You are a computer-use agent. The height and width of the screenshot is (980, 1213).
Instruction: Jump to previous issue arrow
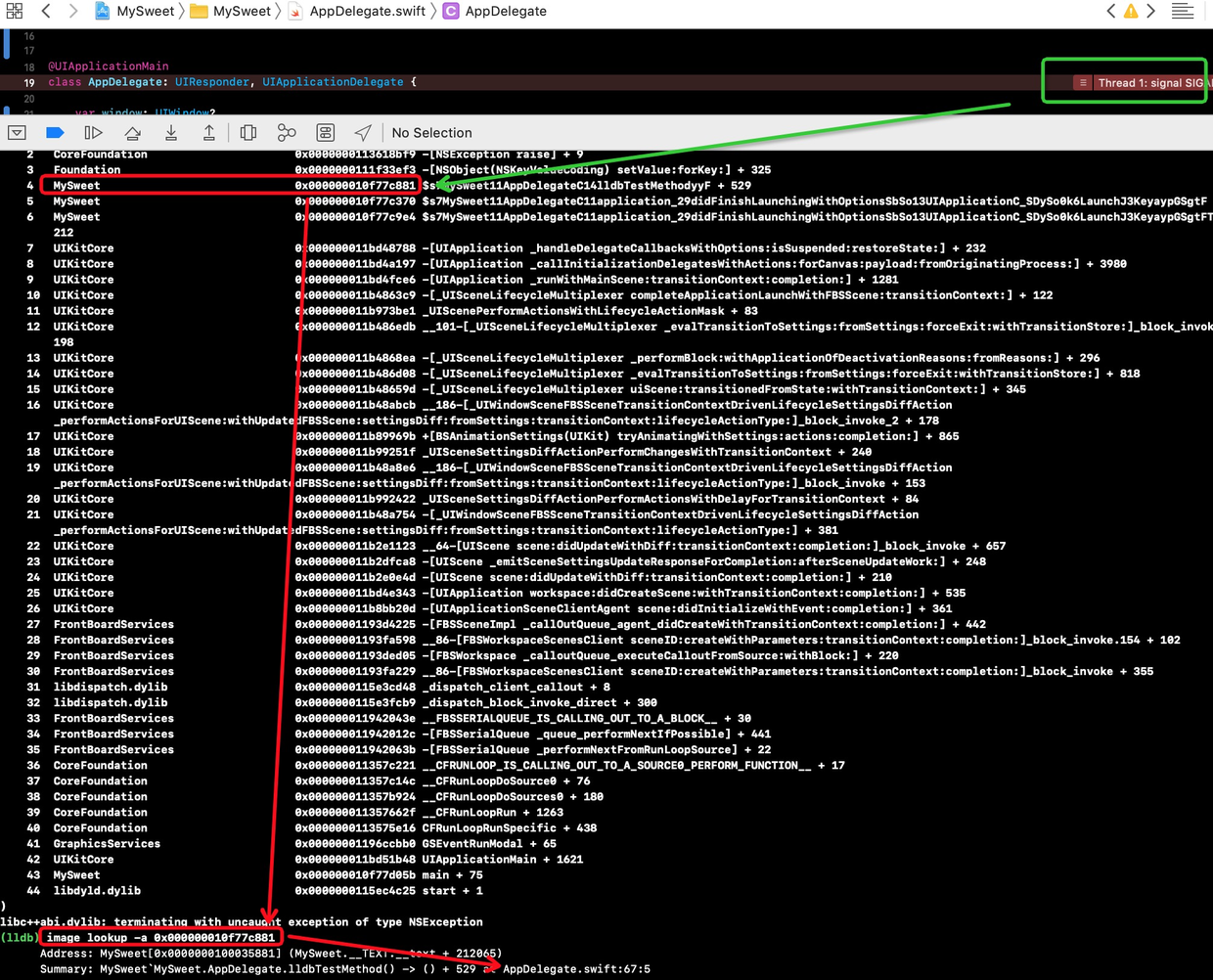[x=1110, y=11]
